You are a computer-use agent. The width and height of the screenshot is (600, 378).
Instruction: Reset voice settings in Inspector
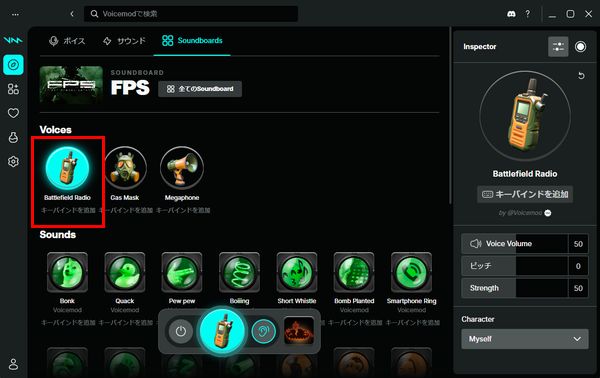tap(581, 76)
